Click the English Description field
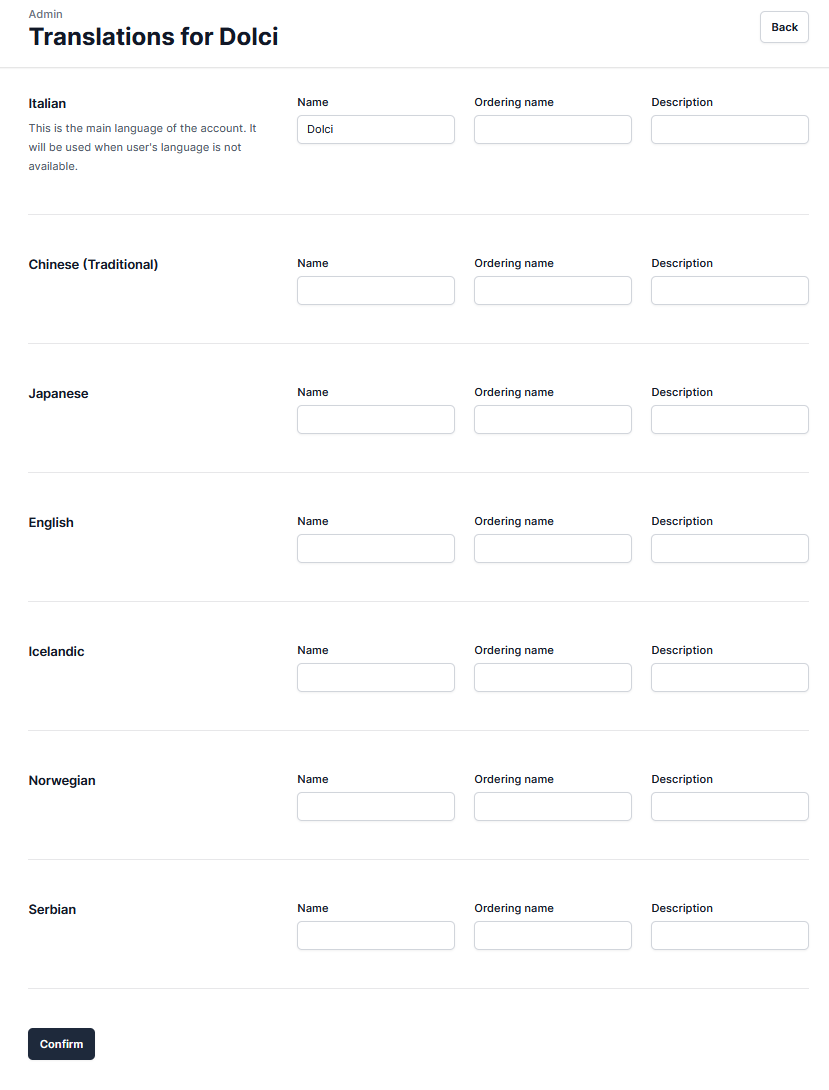The image size is (829, 1090). pyautogui.click(x=729, y=548)
